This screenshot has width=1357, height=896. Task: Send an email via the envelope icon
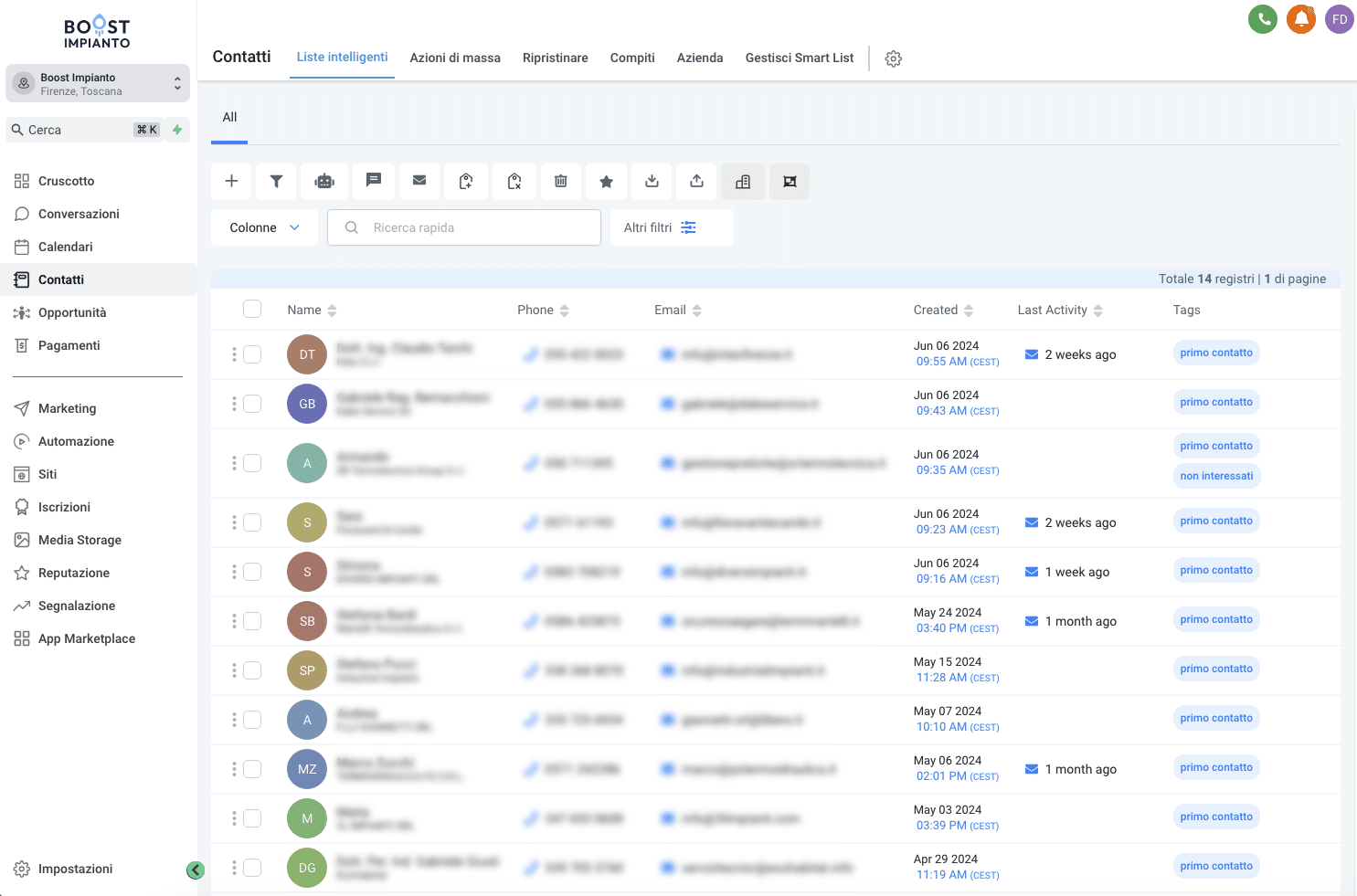[x=419, y=182]
